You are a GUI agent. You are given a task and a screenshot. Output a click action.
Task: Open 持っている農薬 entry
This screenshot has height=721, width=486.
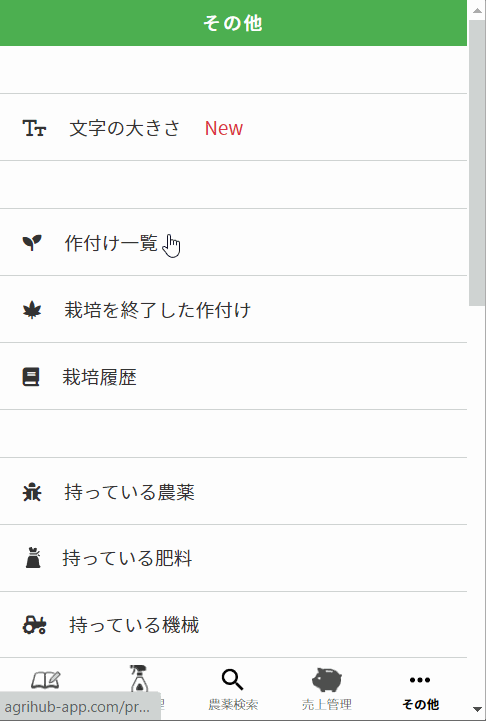(233, 491)
